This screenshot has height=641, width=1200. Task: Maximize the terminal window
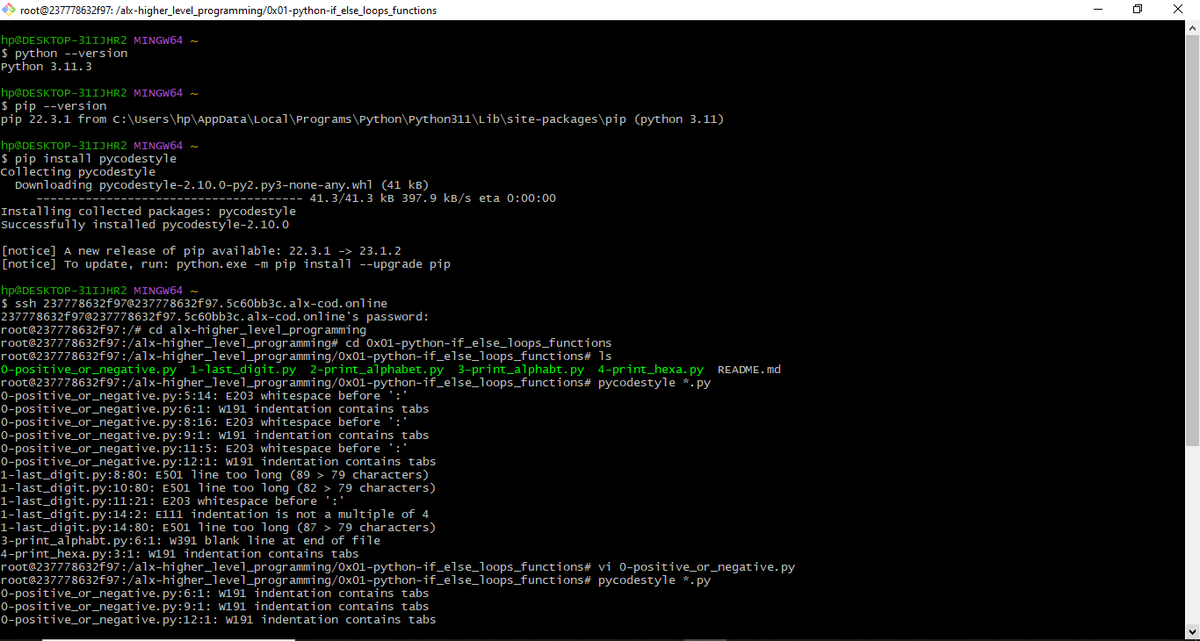coord(1138,10)
